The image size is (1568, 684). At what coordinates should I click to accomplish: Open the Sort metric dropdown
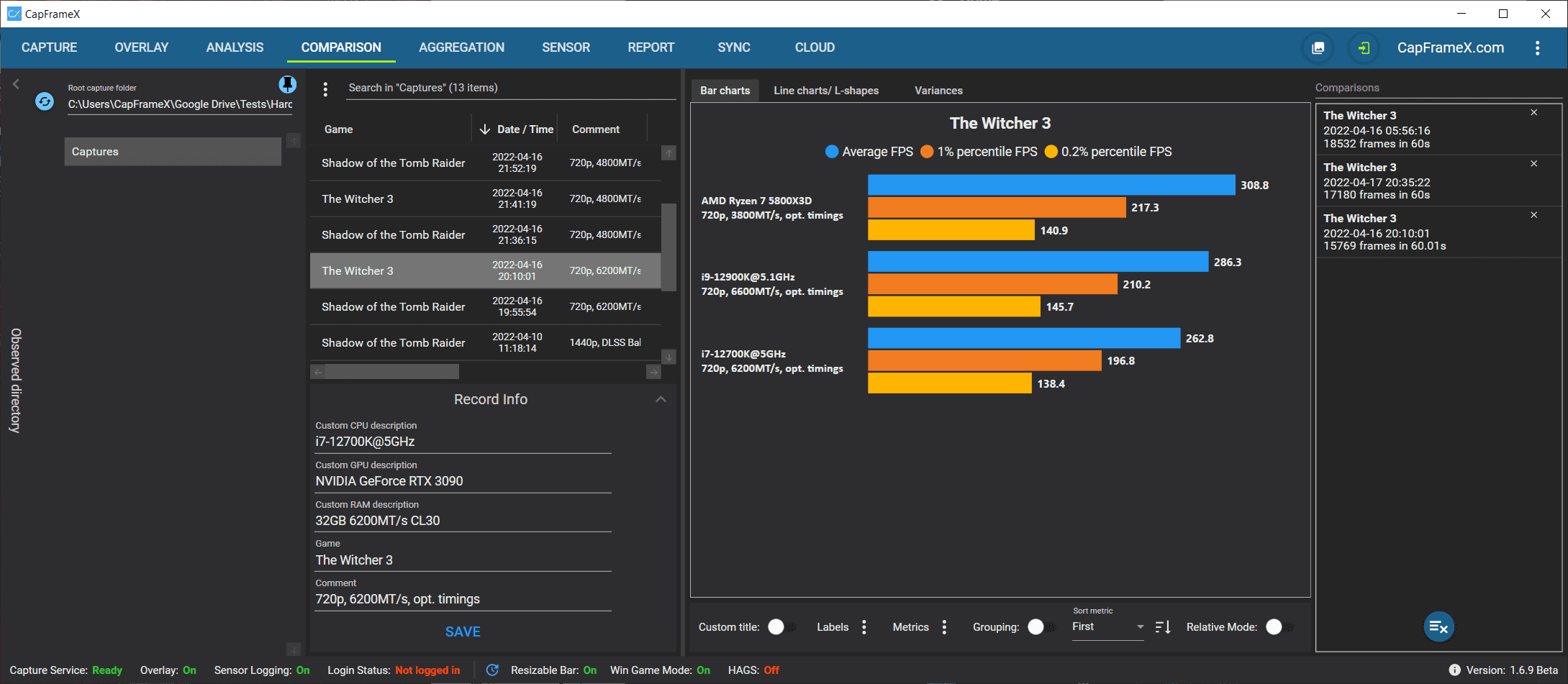pyautogui.click(x=1107, y=627)
